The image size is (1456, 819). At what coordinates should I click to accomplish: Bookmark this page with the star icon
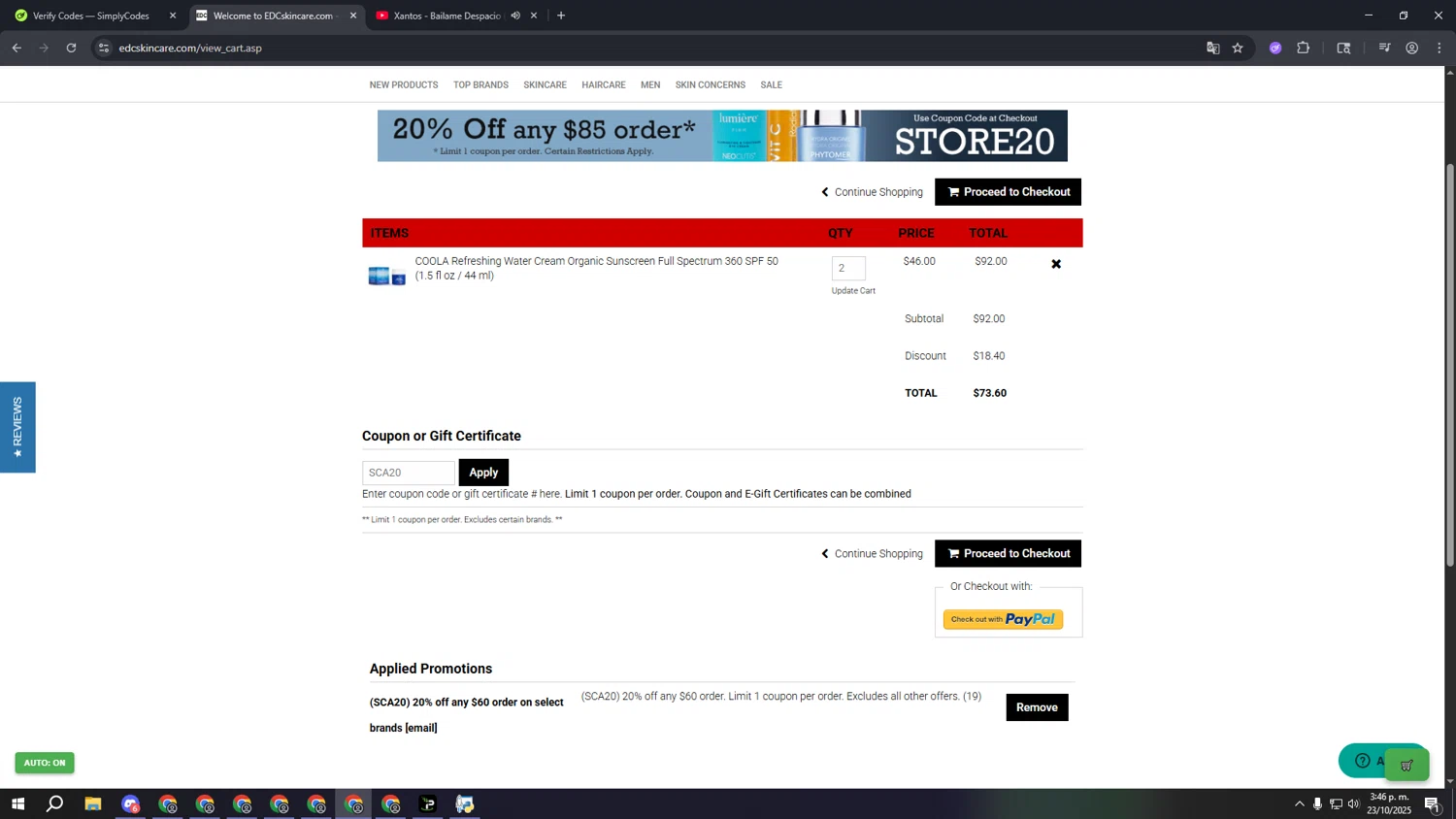(x=1238, y=48)
